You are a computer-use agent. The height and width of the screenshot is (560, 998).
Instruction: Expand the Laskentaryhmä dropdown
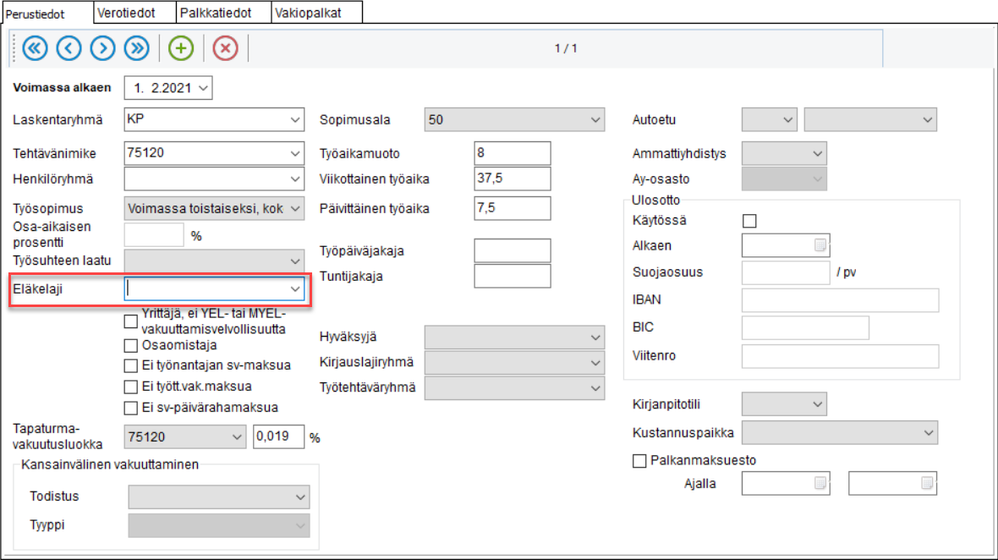(295, 120)
